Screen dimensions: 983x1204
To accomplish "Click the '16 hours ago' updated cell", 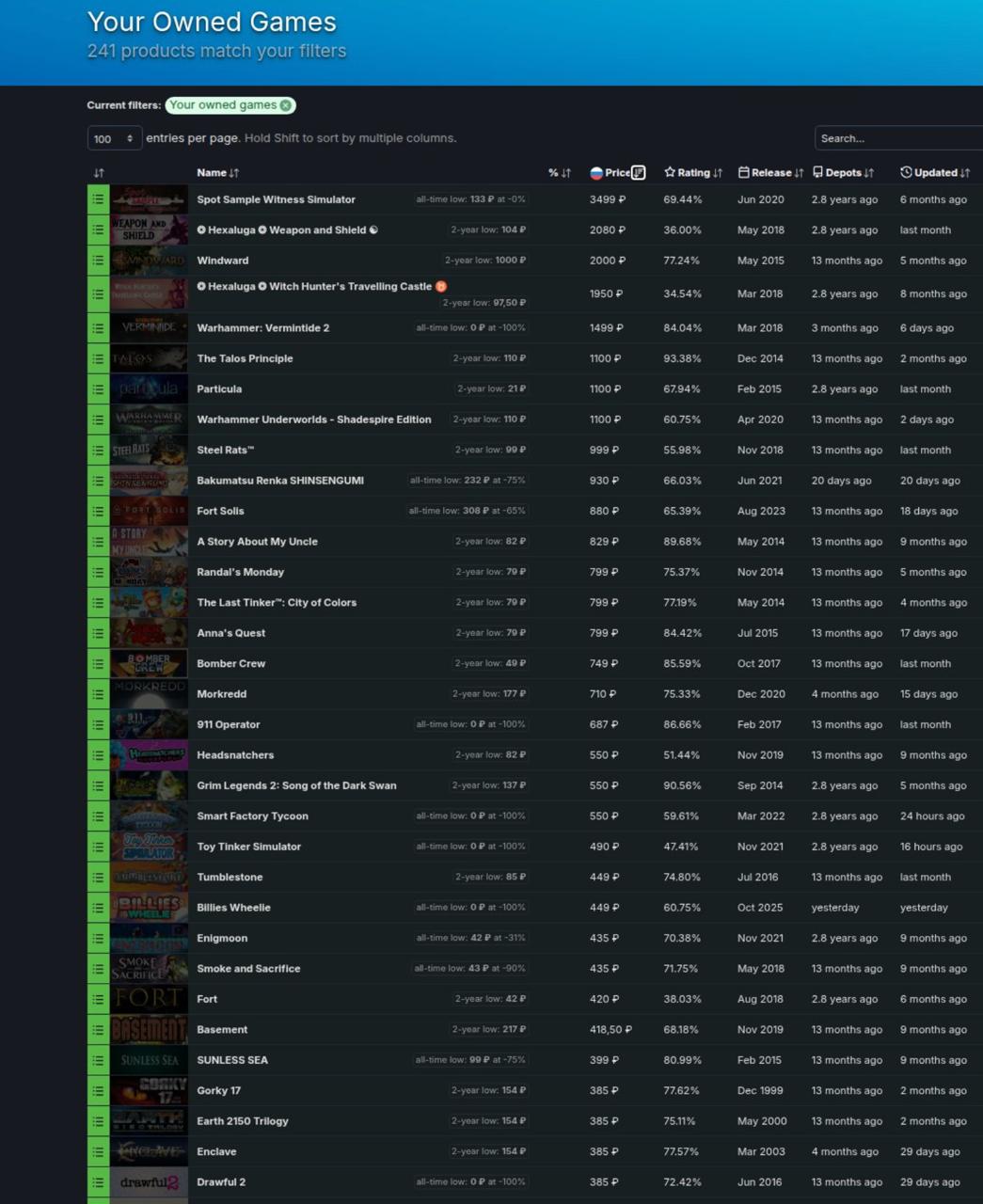I will click(931, 847).
